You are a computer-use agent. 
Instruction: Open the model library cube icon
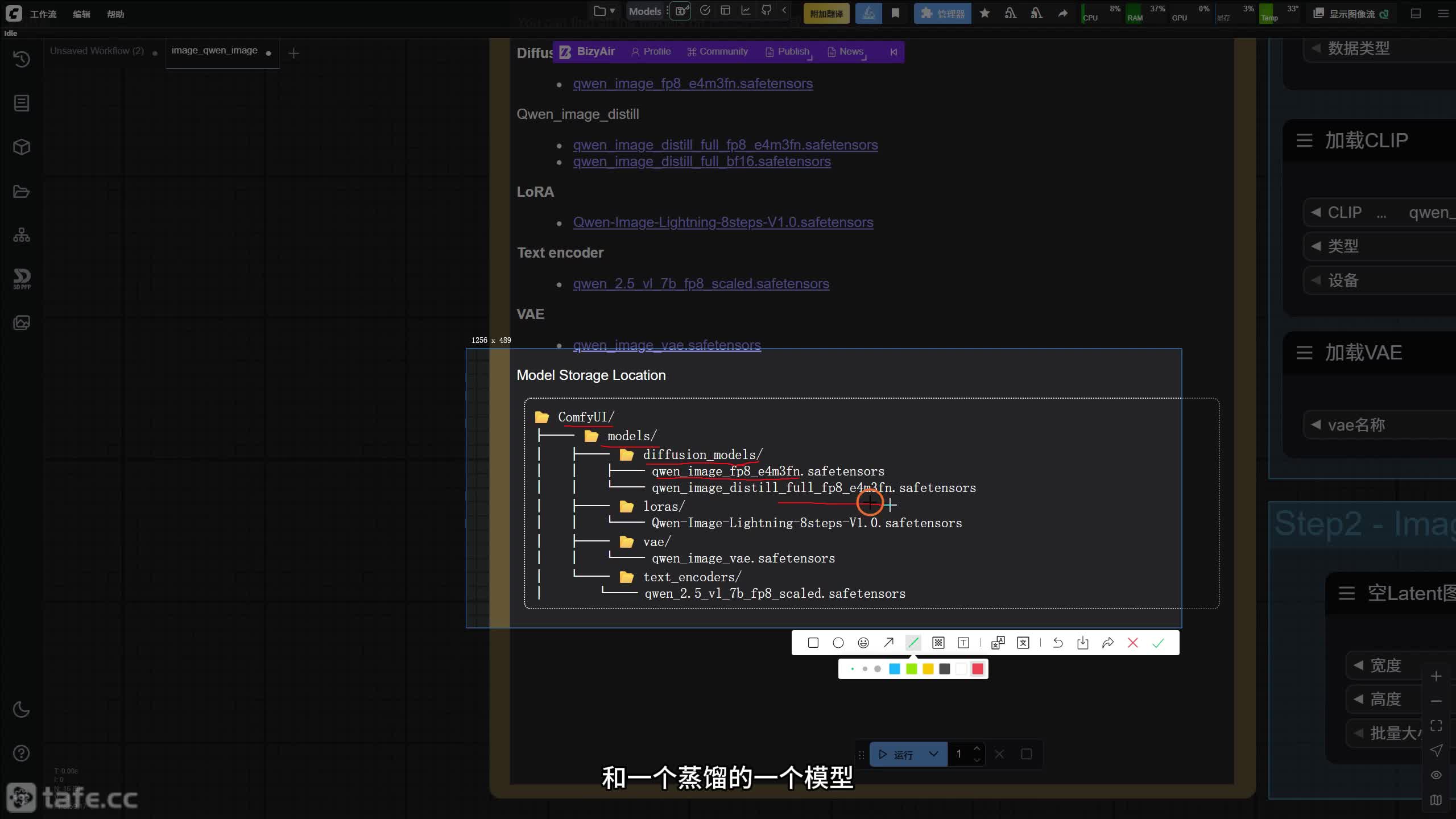click(21, 147)
